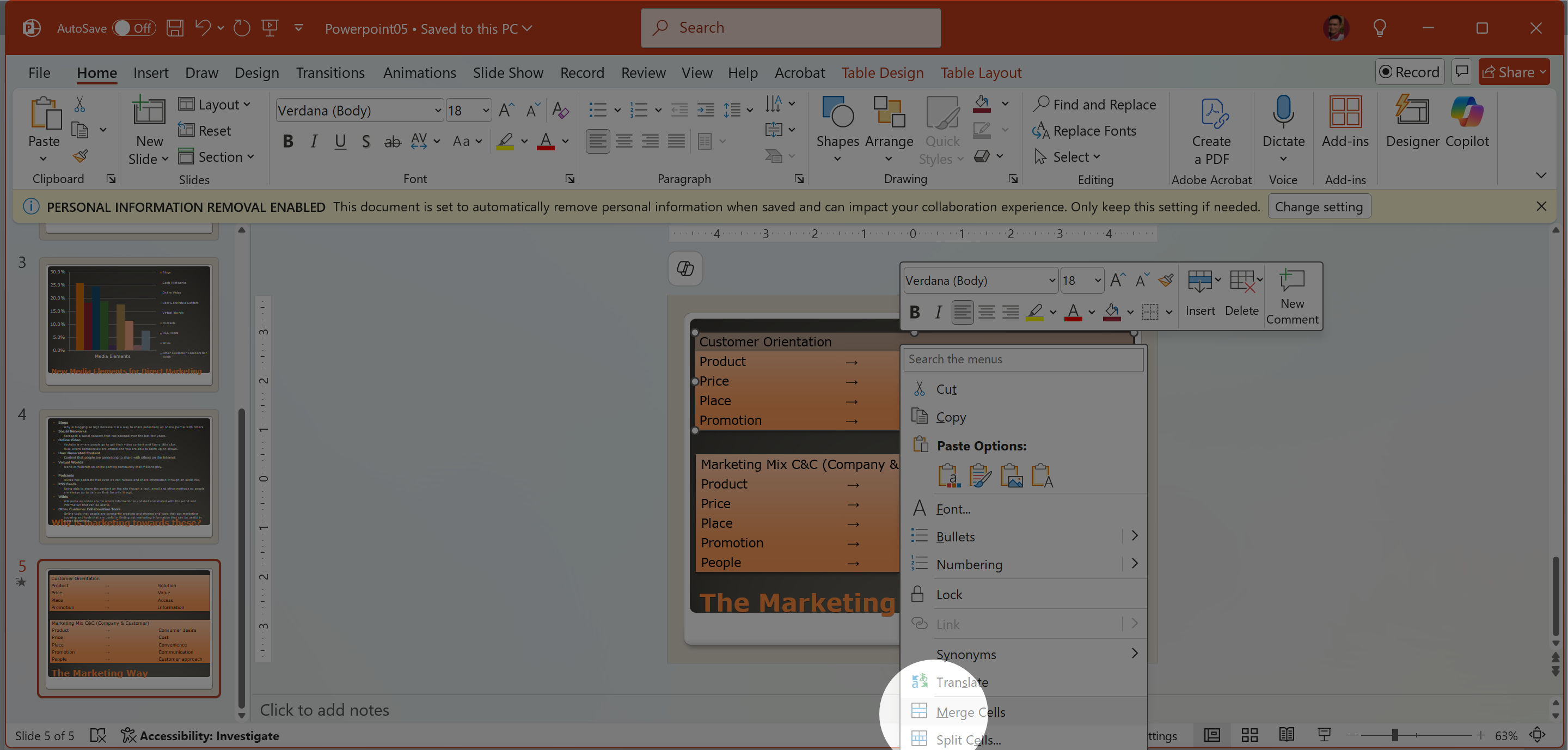This screenshot has height=750, width=1568.
Task: Toggle Bold in the ribbon
Action: click(288, 141)
